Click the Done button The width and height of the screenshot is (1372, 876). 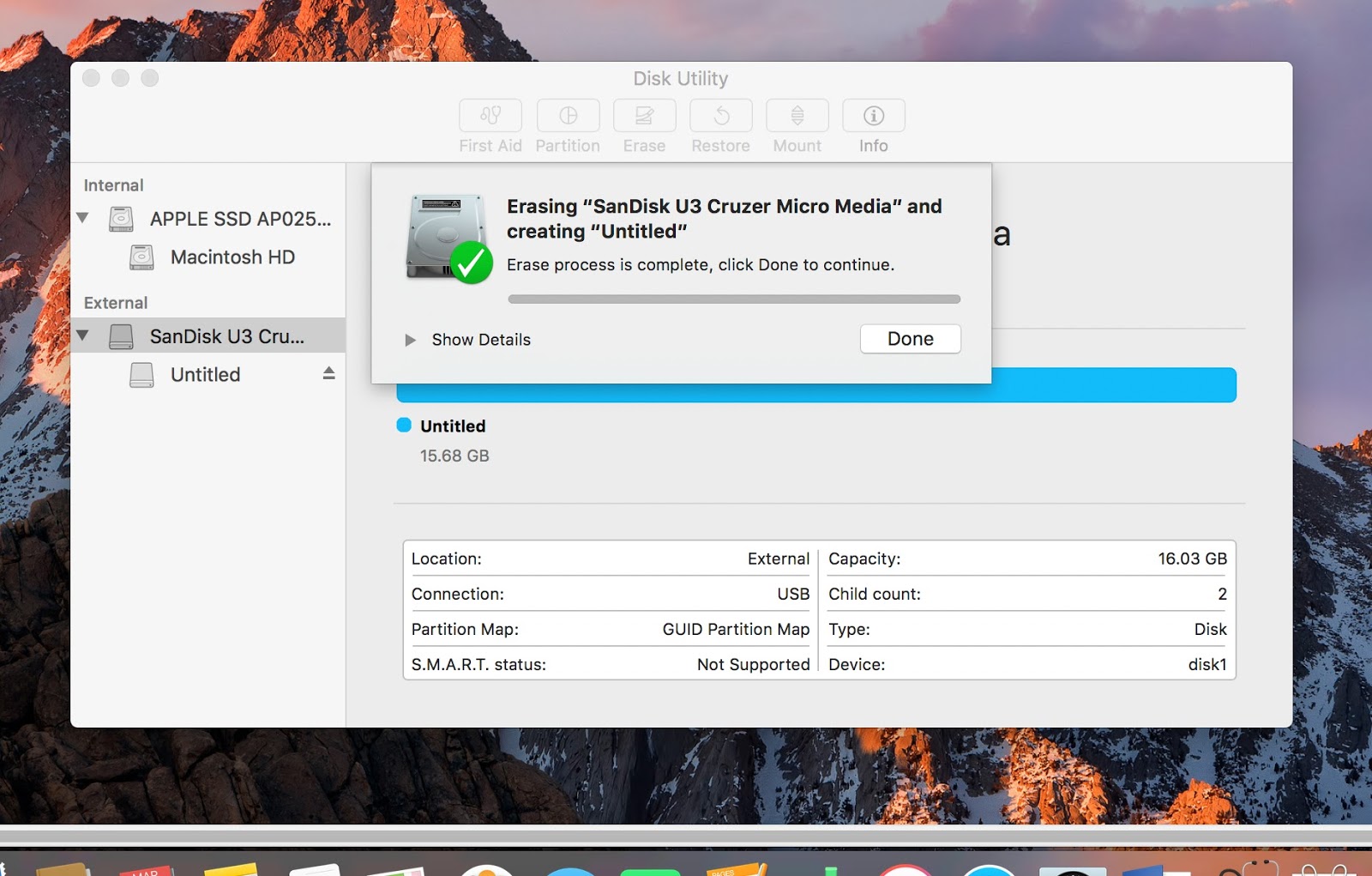point(911,339)
